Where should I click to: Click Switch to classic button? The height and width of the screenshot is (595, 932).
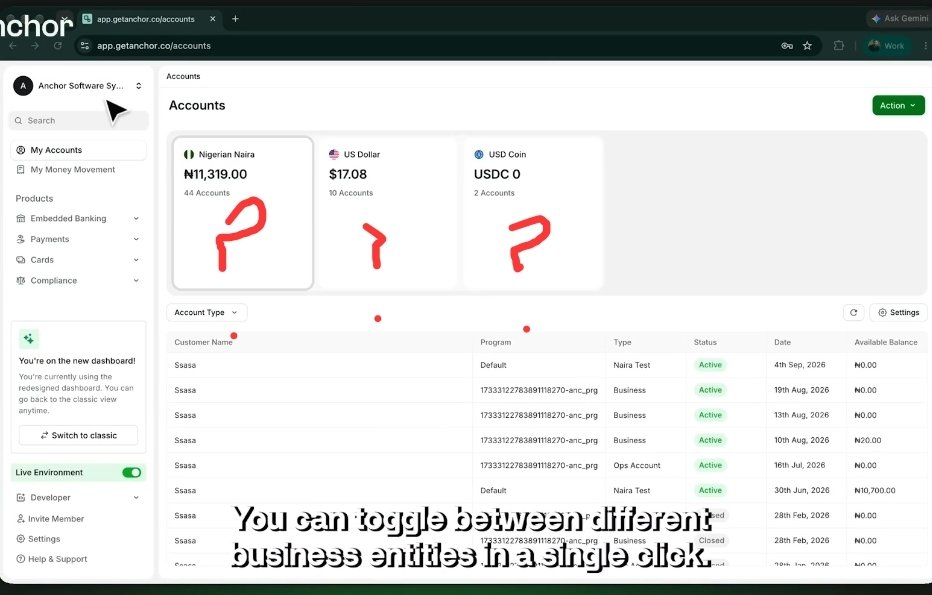(x=78, y=435)
